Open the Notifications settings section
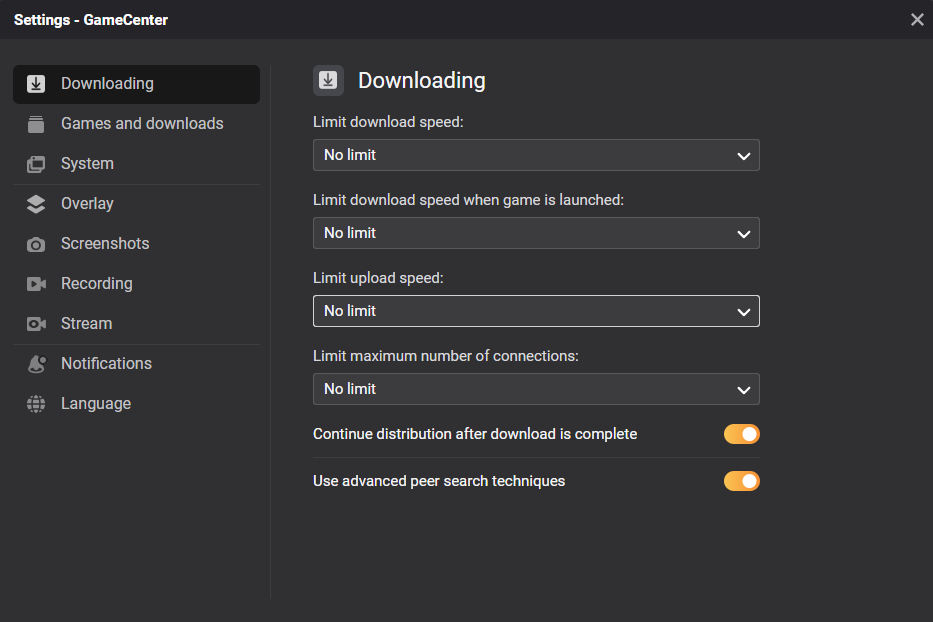Screen dimensions: 933x622 [106, 364]
